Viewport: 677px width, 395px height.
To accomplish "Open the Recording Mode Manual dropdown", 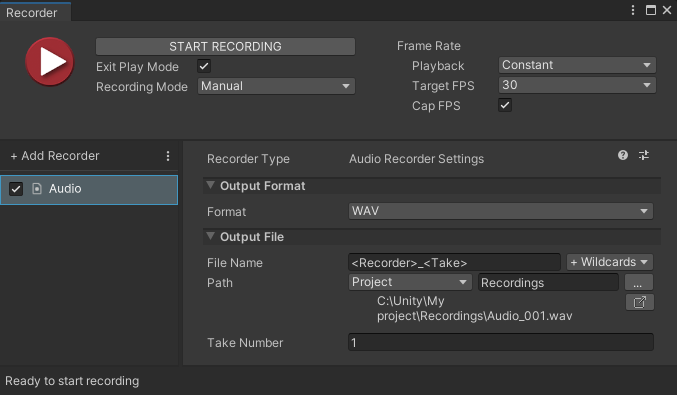I will 276,86.
